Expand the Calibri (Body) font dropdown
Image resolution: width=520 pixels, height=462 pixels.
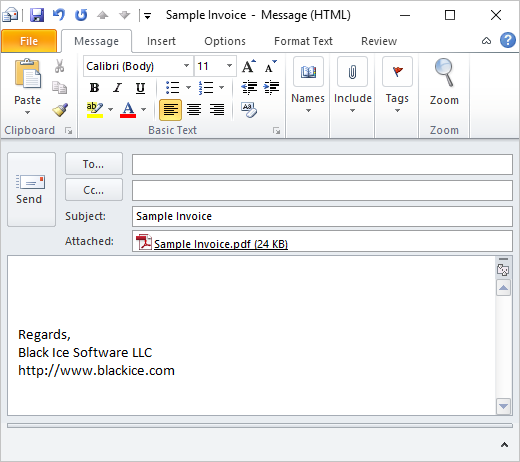186,66
